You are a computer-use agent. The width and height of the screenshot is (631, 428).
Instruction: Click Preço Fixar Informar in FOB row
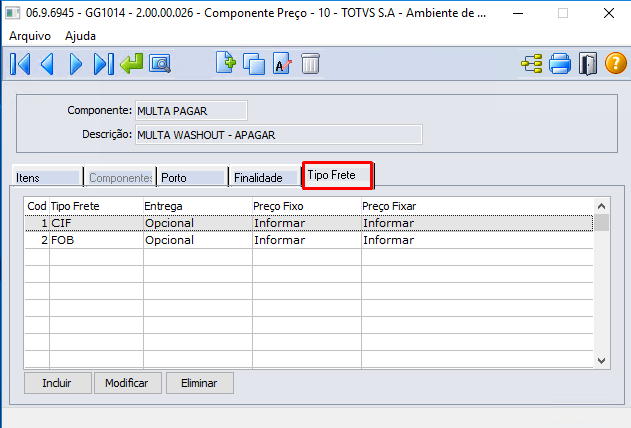(x=388, y=240)
